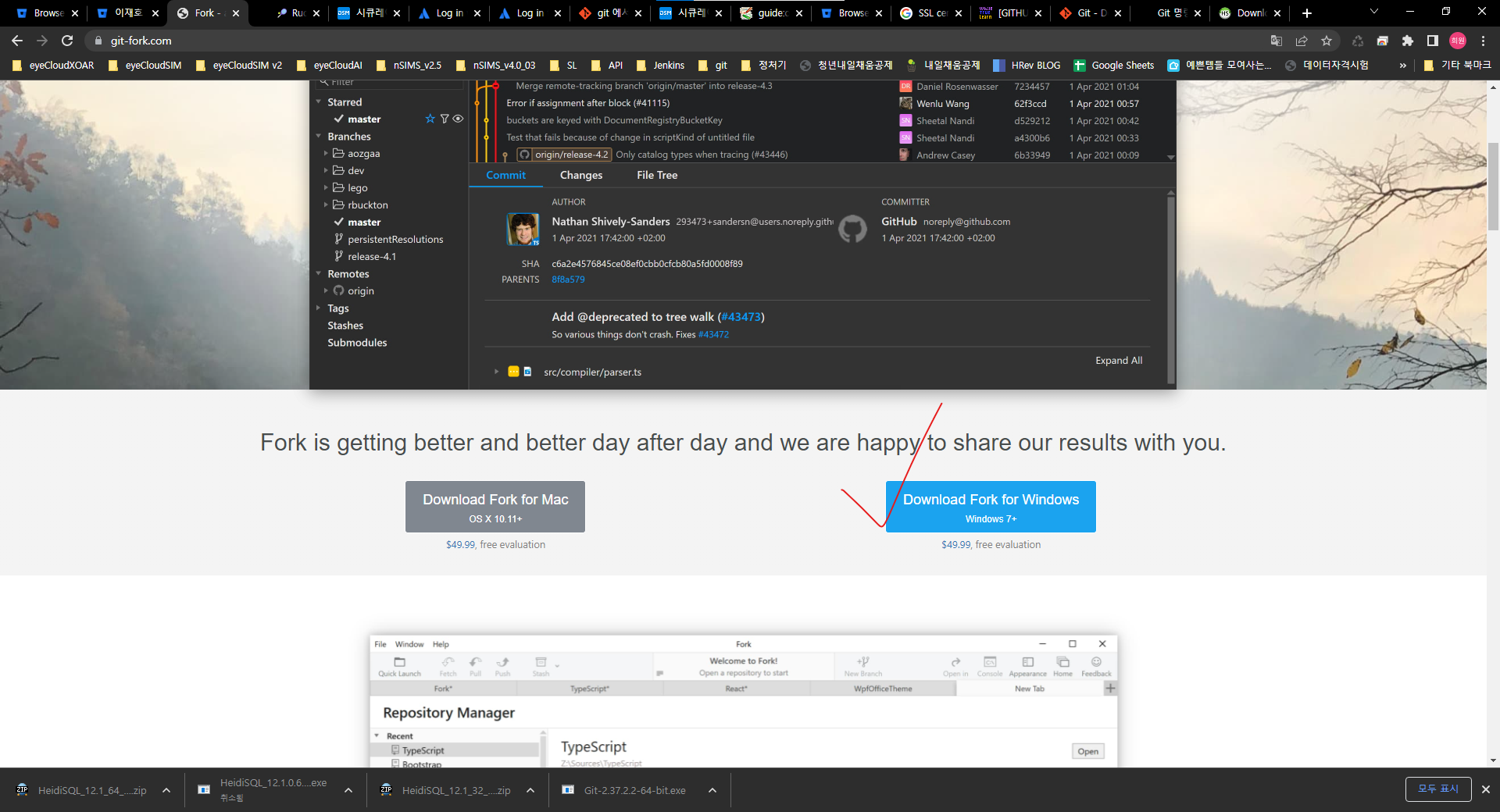Open the API bookmark folder
The image size is (1500, 812).
click(607, 66)
